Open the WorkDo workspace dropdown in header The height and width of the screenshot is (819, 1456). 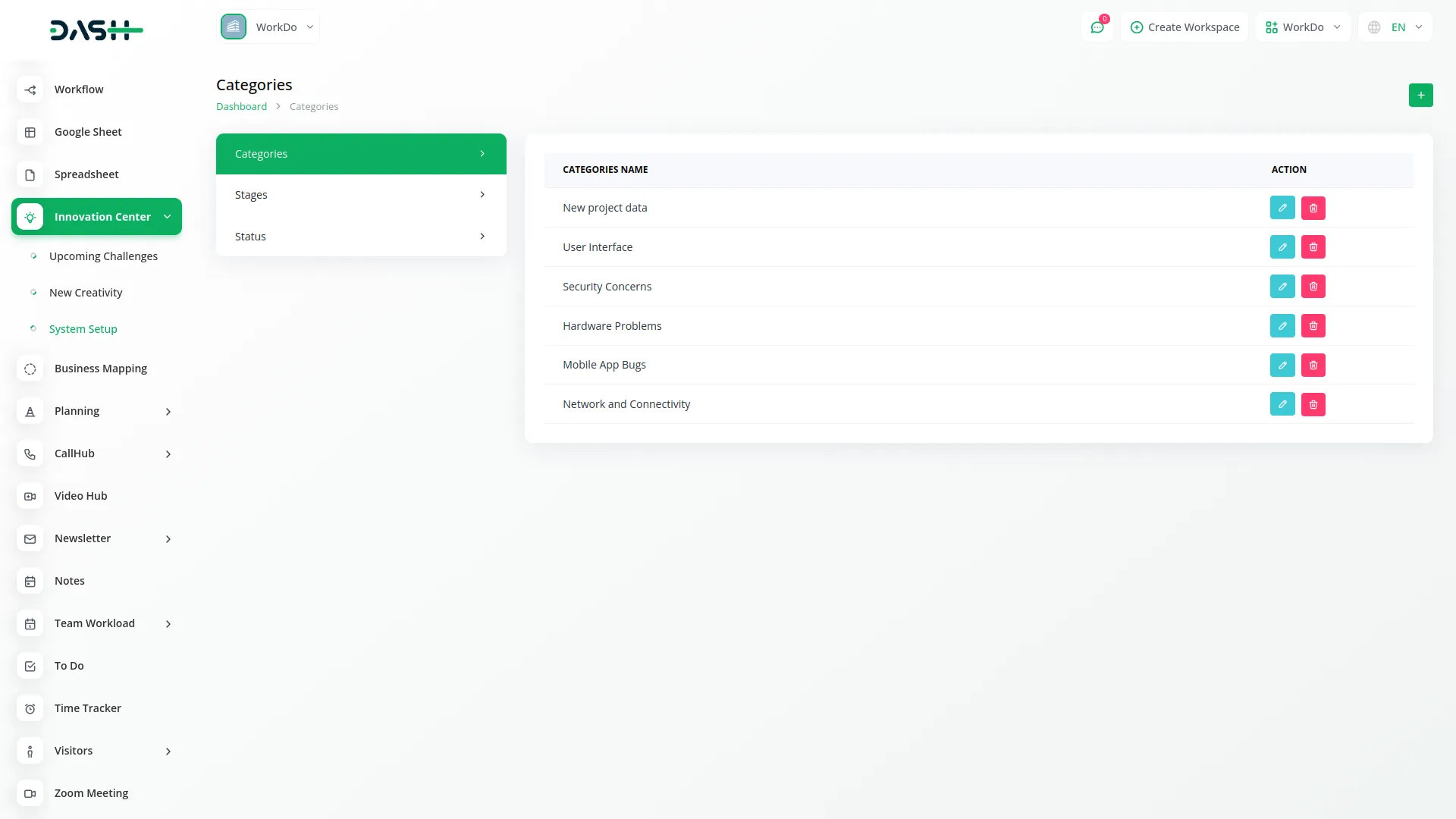[x=1302, y=27]
